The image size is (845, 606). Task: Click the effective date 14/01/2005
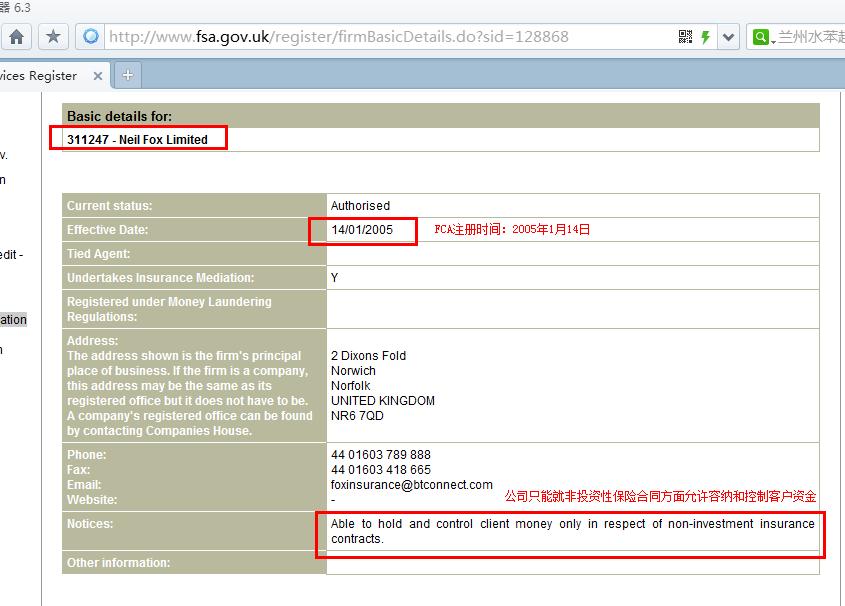pos(362,229)
